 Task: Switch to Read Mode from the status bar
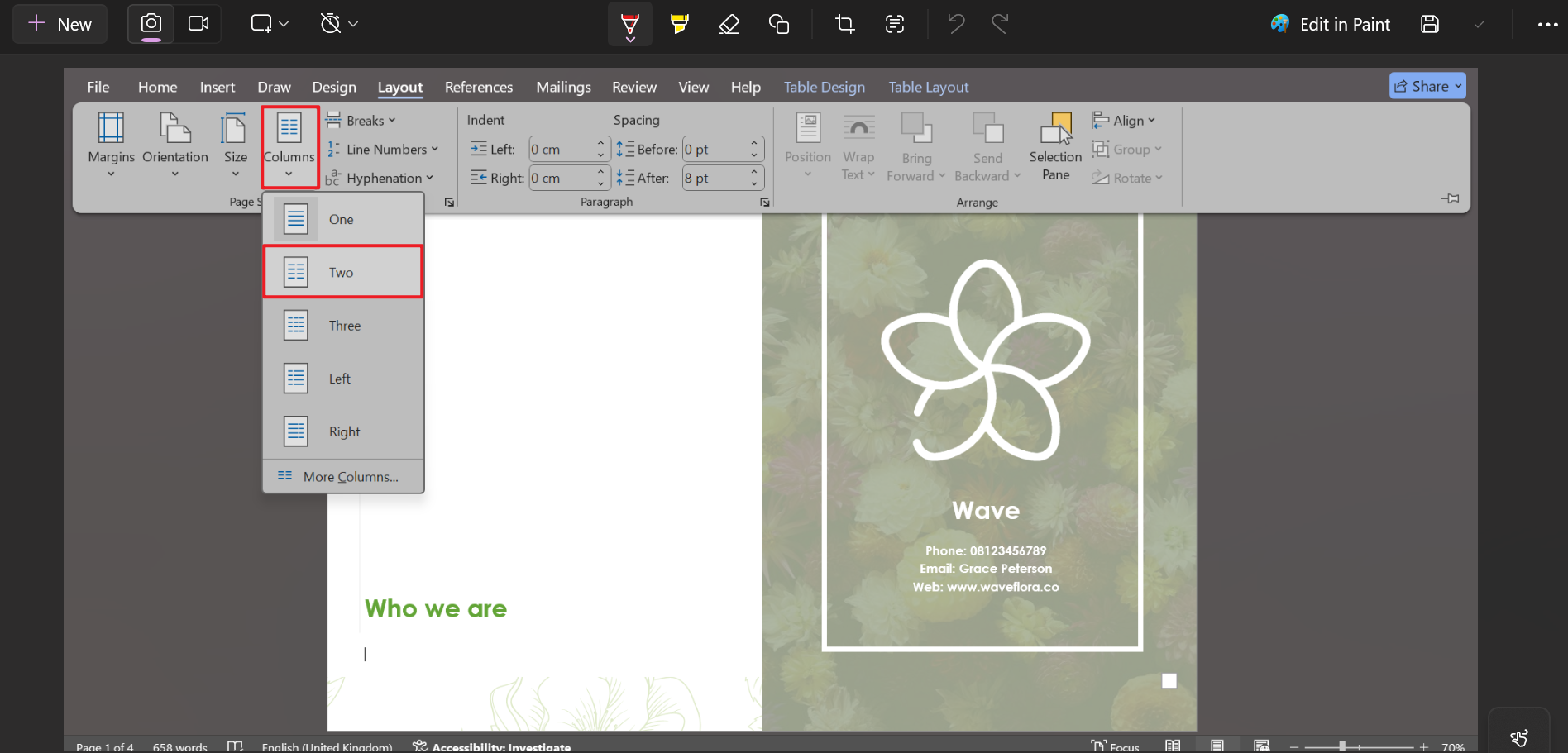pyautogui.click(x=1174, y=745)
